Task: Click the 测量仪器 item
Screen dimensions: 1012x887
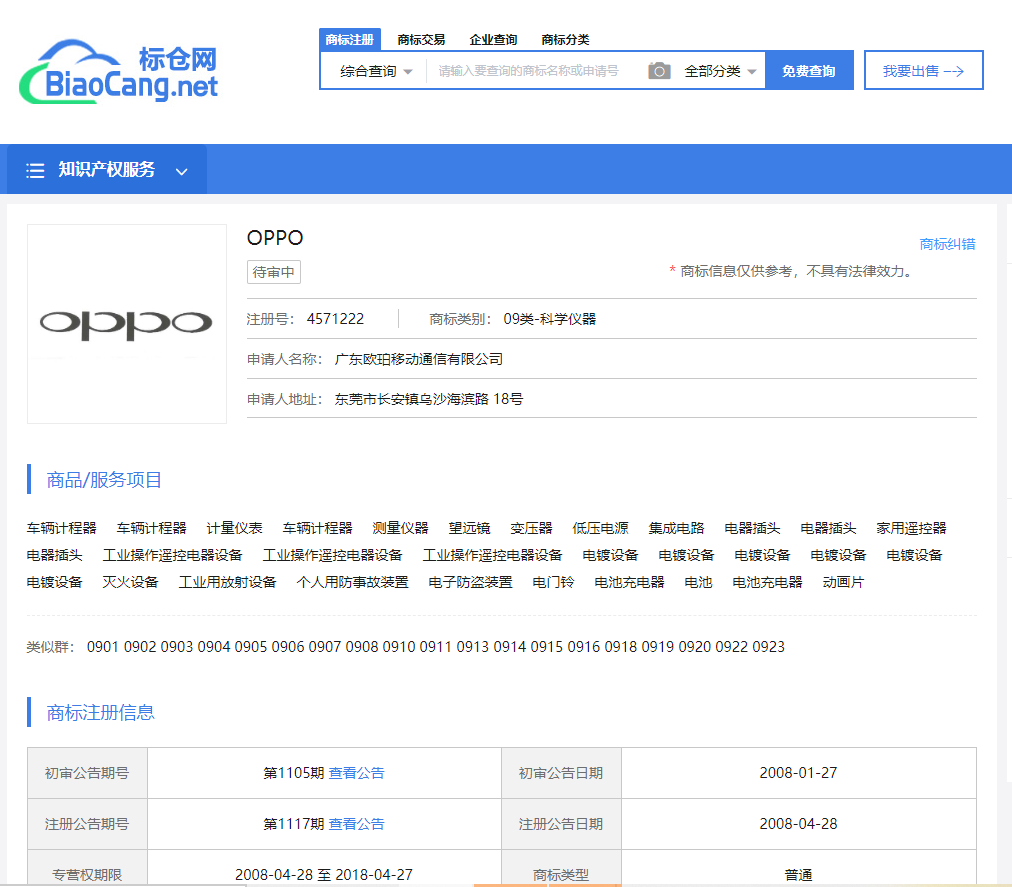Action: point(401,528)
